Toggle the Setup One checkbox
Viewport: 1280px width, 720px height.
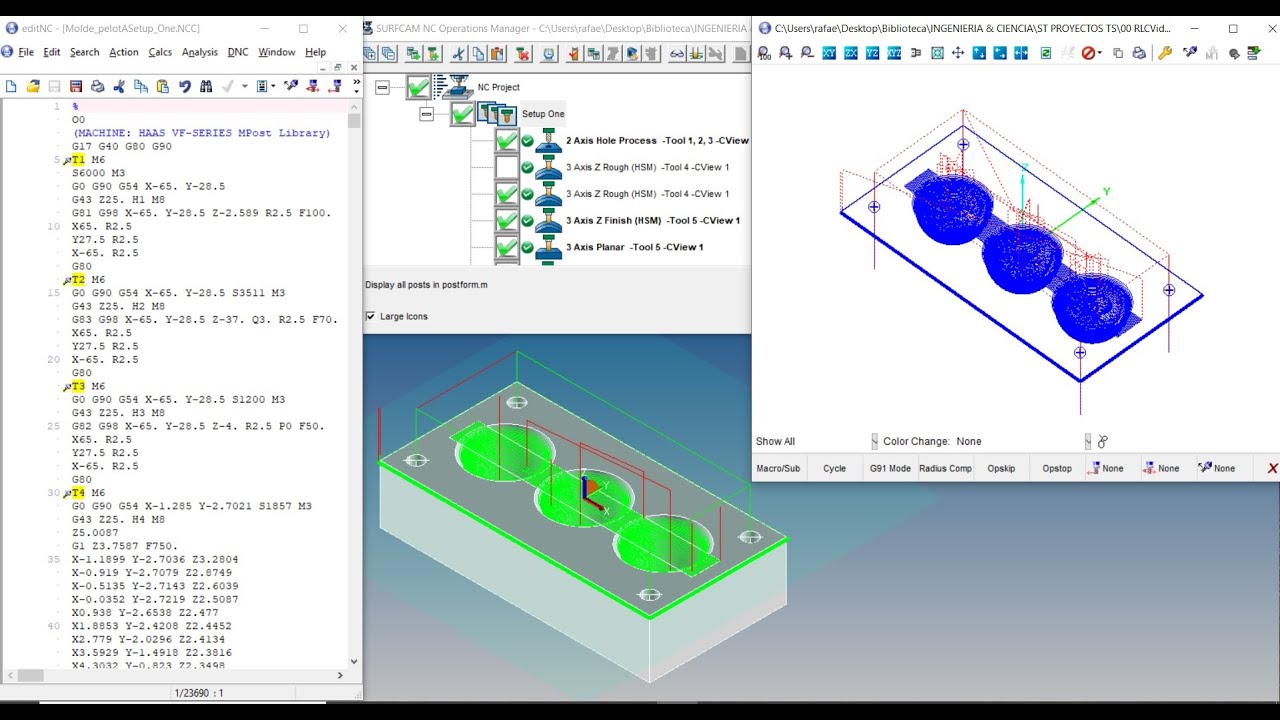(462, 114)
